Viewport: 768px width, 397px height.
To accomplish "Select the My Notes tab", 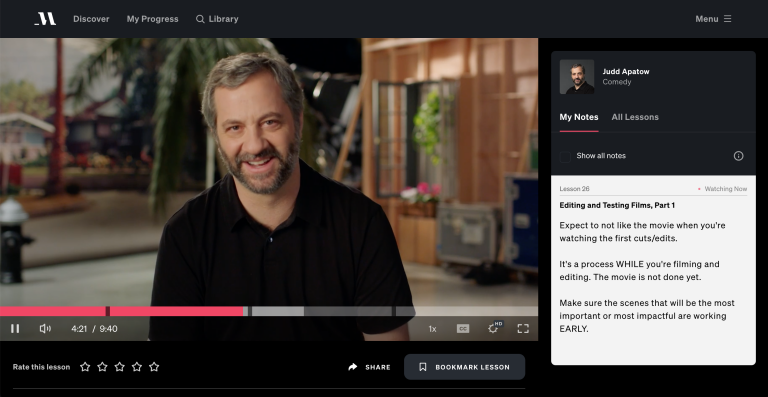I will tap(579, 117).
